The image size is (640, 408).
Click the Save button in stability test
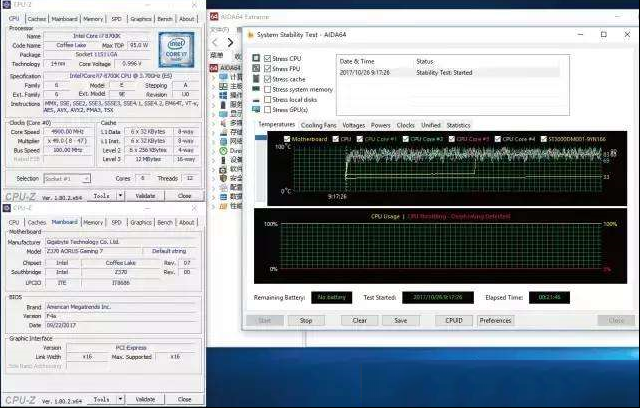400,320
